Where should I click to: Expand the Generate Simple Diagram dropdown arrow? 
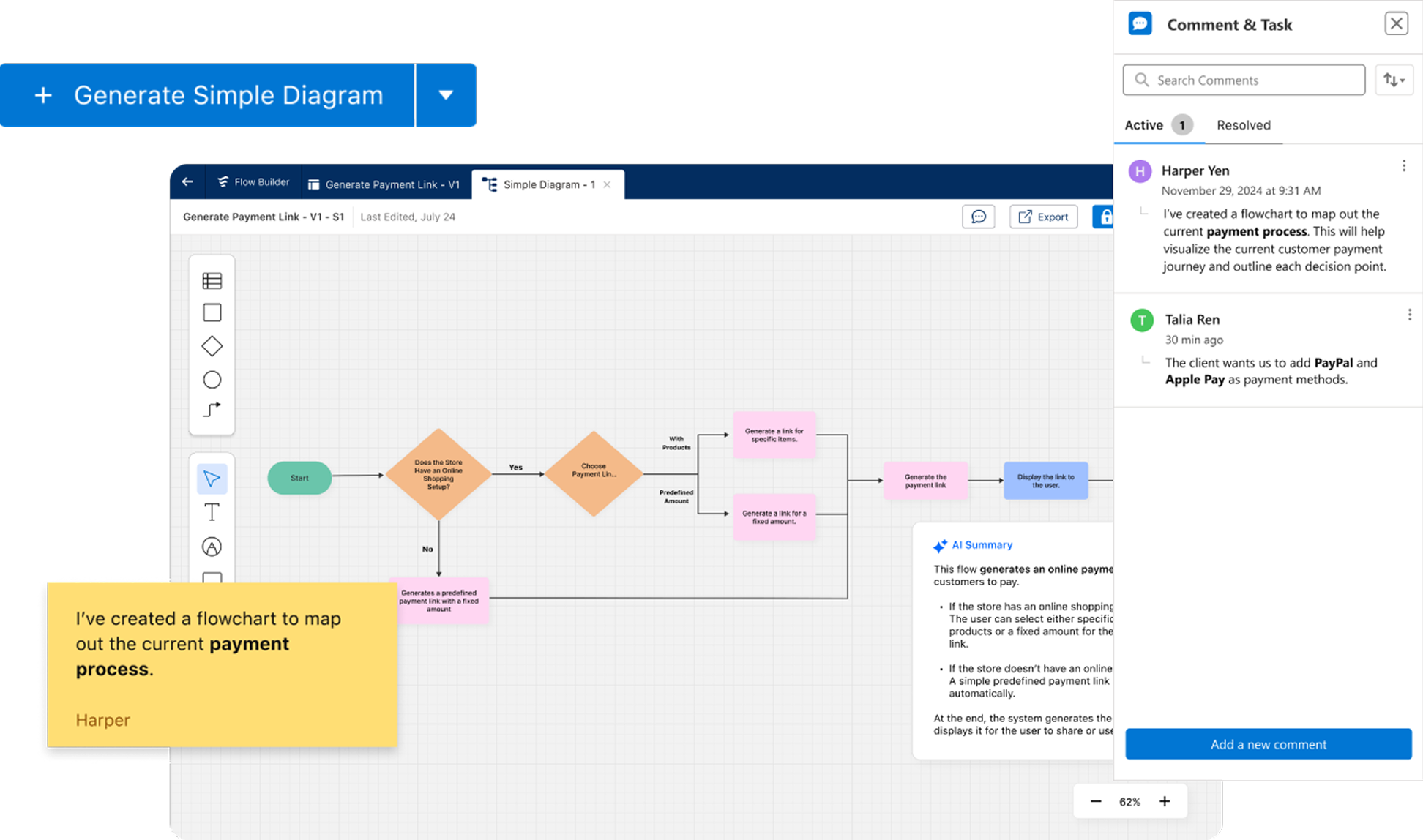(446, 95)
